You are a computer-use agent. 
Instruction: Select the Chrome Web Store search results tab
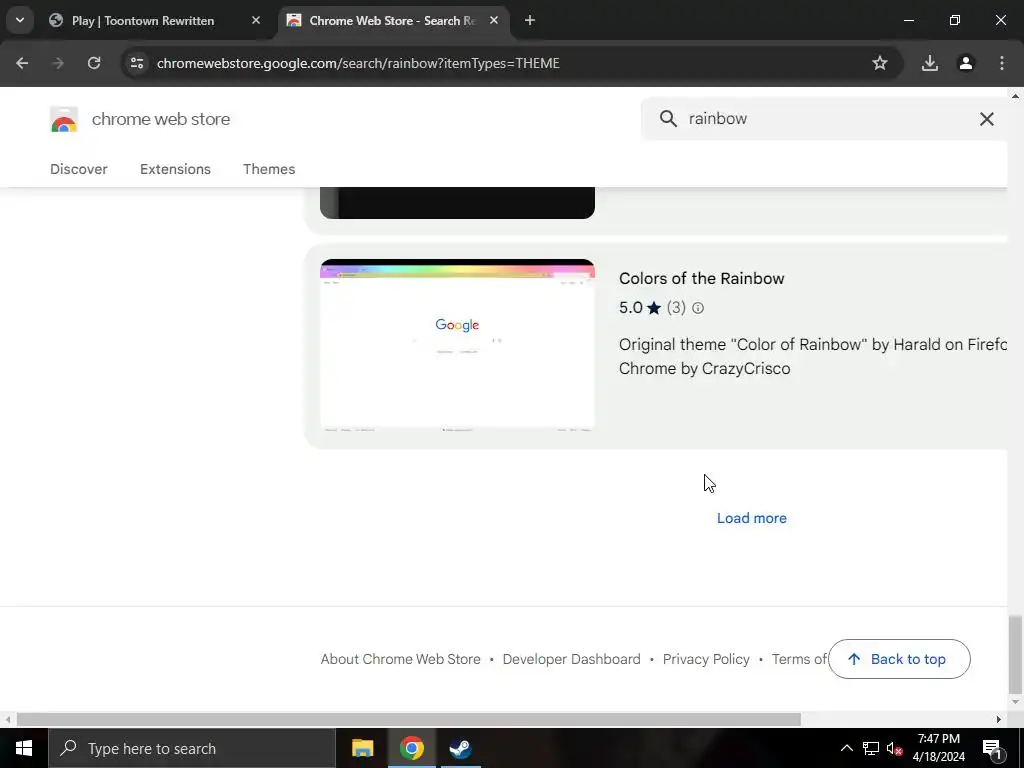click(392, 20)
